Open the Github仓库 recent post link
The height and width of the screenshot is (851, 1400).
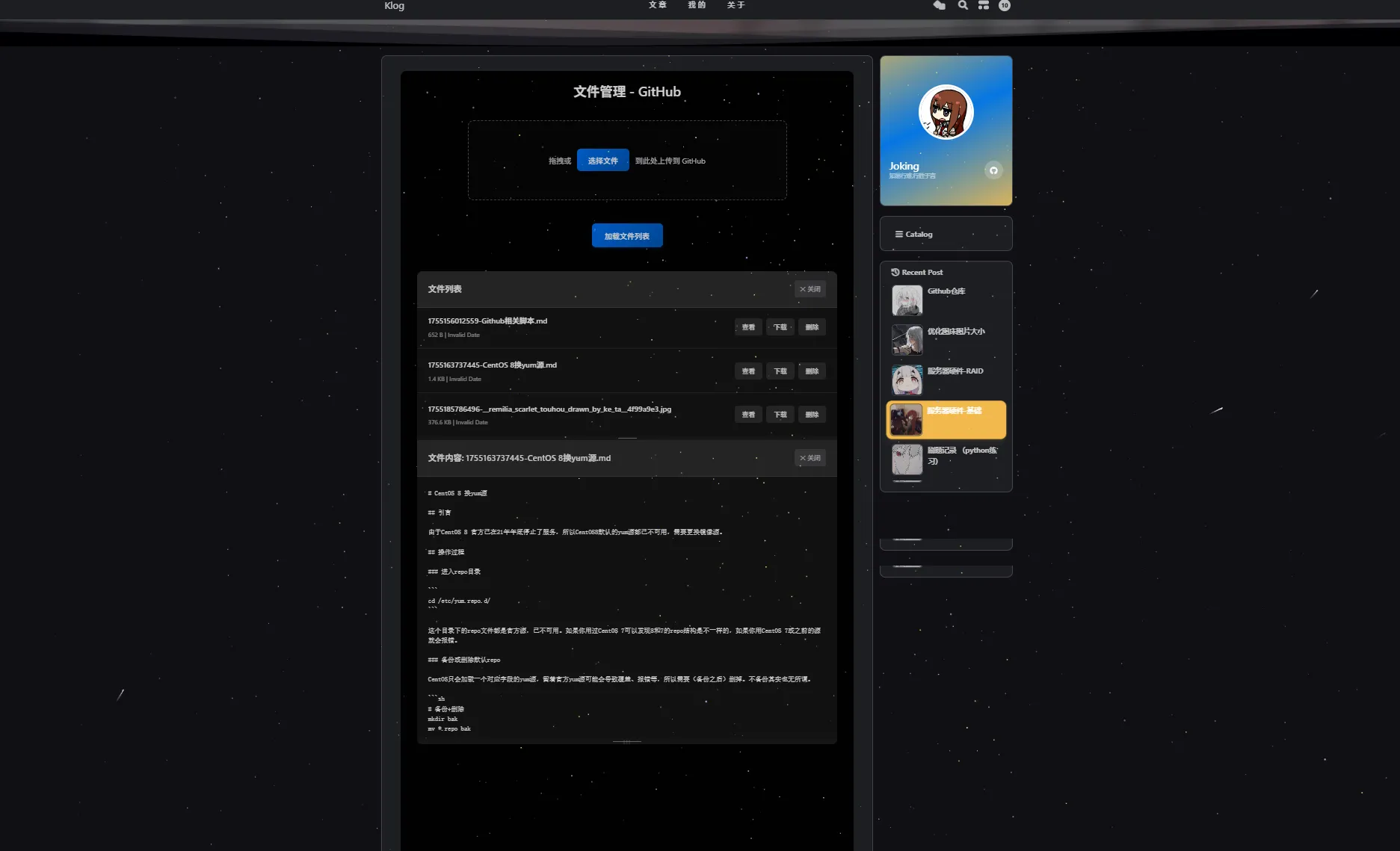coord(946,291)
